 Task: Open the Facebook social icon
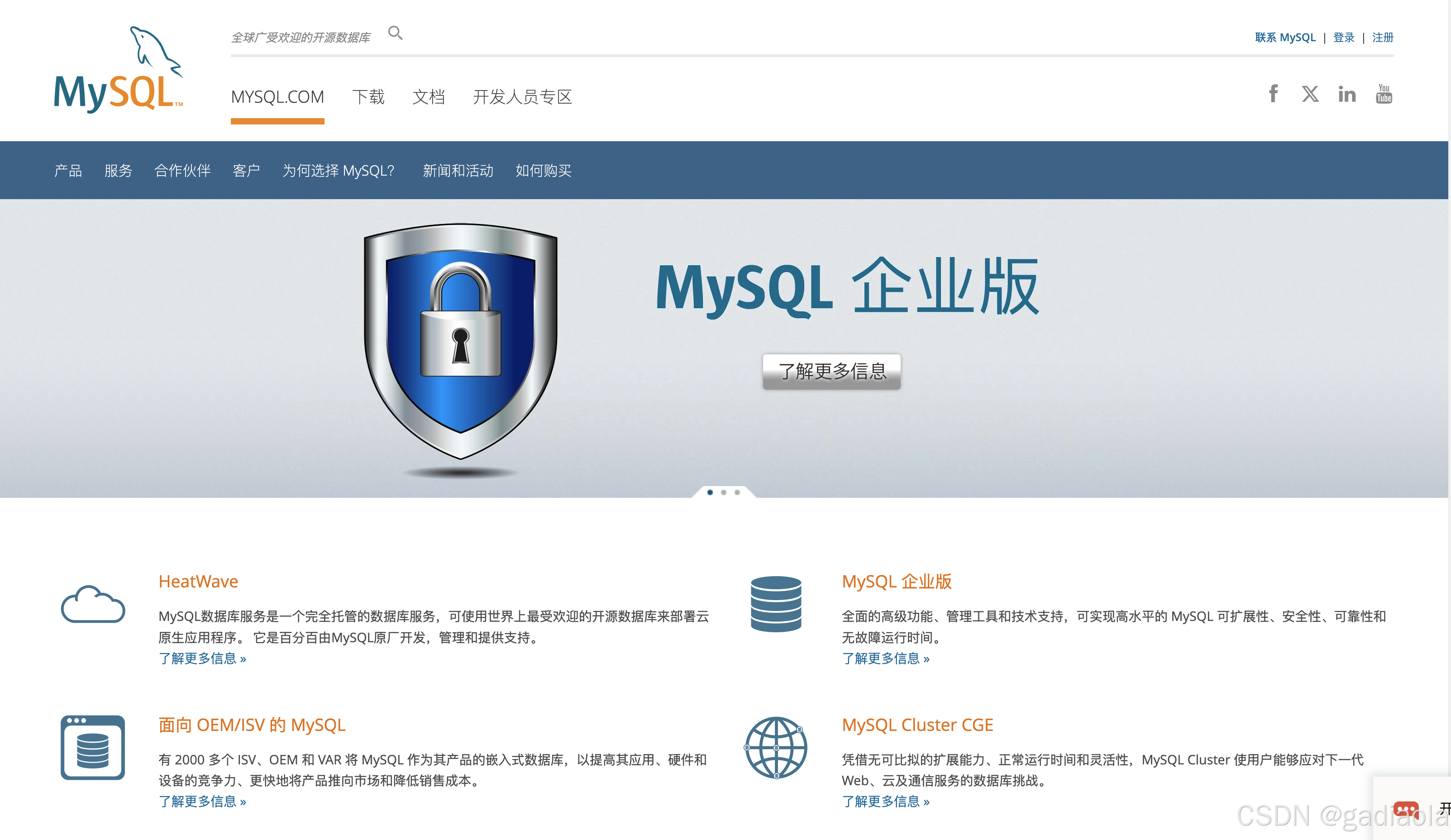coord(1273,94)
